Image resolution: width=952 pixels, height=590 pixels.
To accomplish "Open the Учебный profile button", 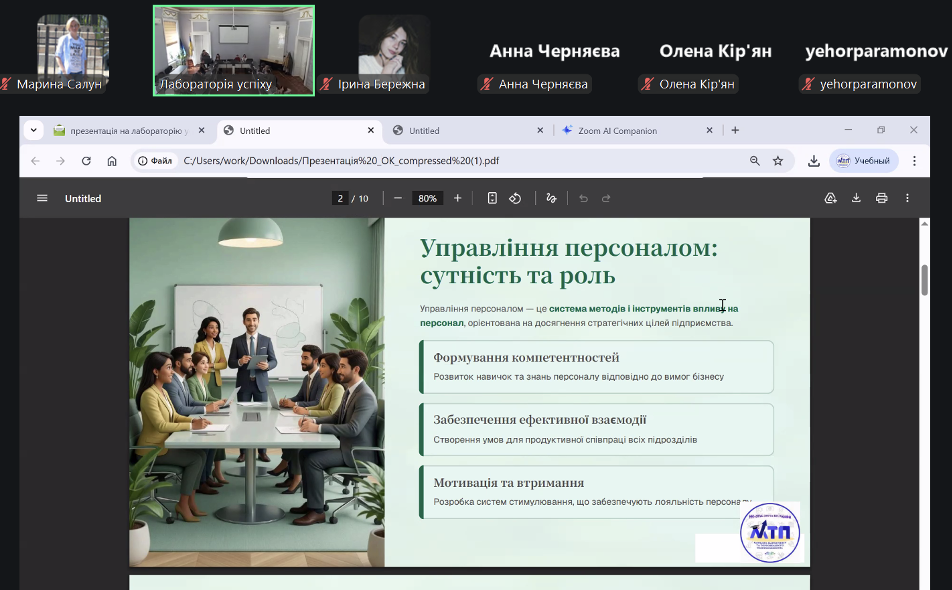I will [x=863, y=161].
